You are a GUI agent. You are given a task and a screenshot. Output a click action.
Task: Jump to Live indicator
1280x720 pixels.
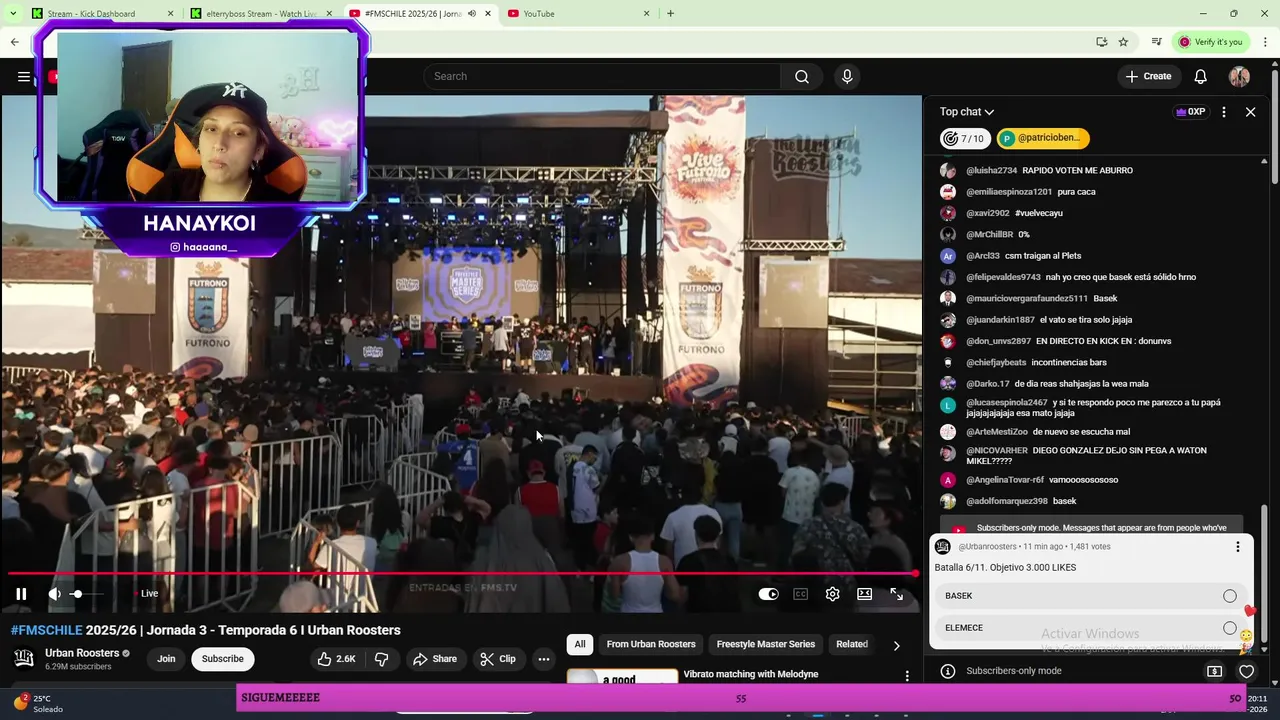(x=146, y=594)
